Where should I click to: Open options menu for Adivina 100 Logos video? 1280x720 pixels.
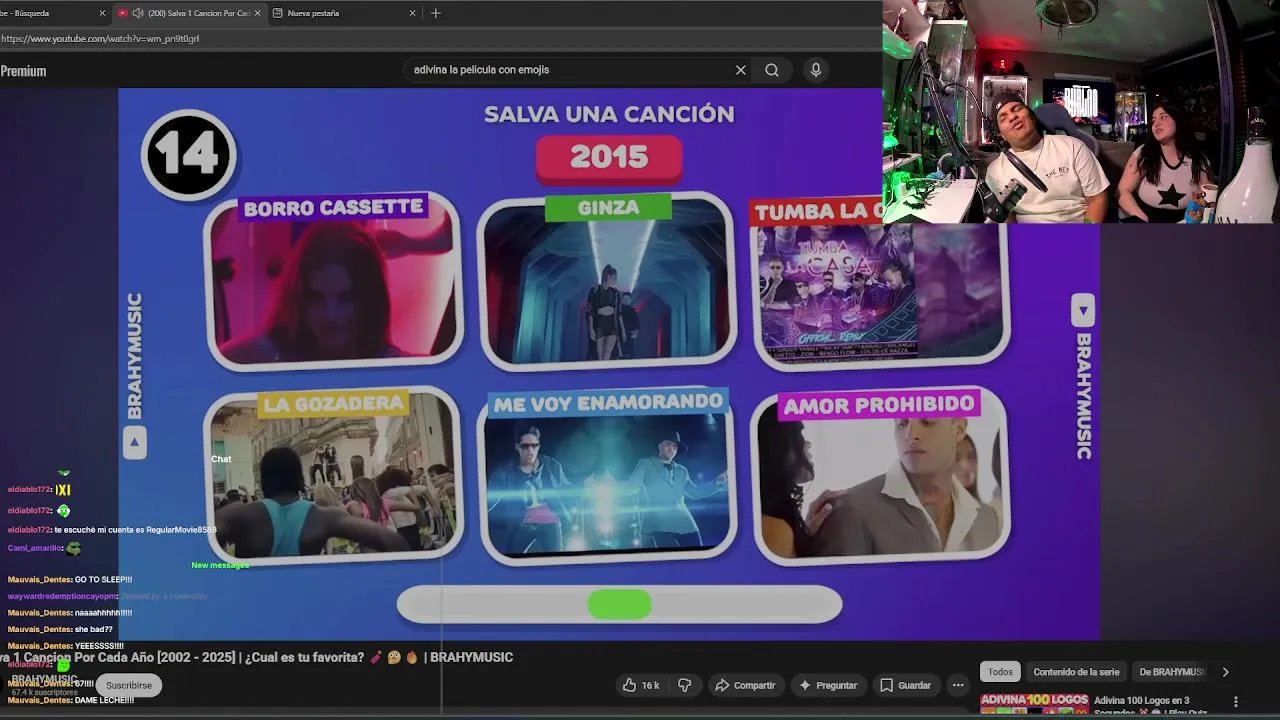pos(1235,702)
